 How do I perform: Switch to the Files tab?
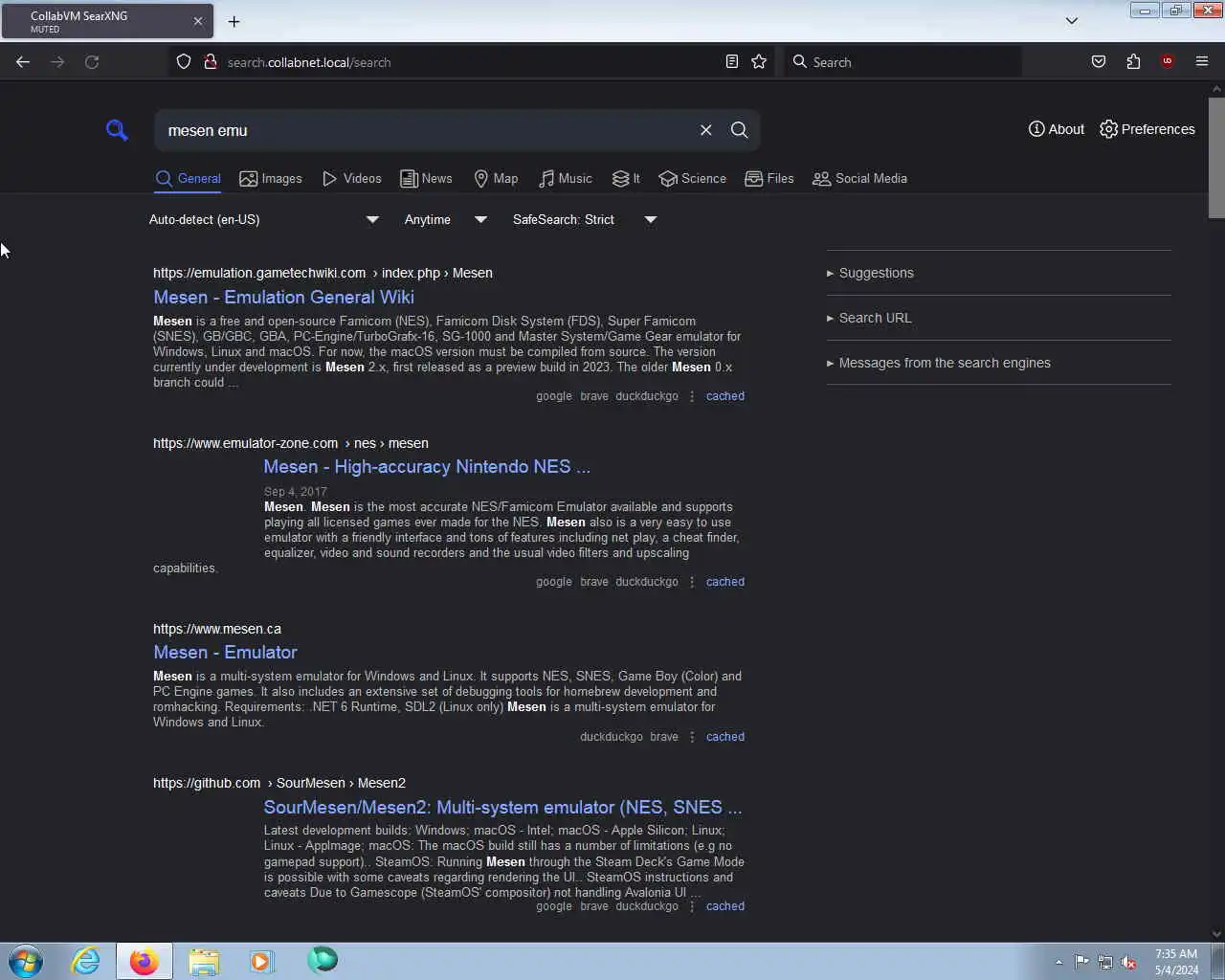[769, 179]
